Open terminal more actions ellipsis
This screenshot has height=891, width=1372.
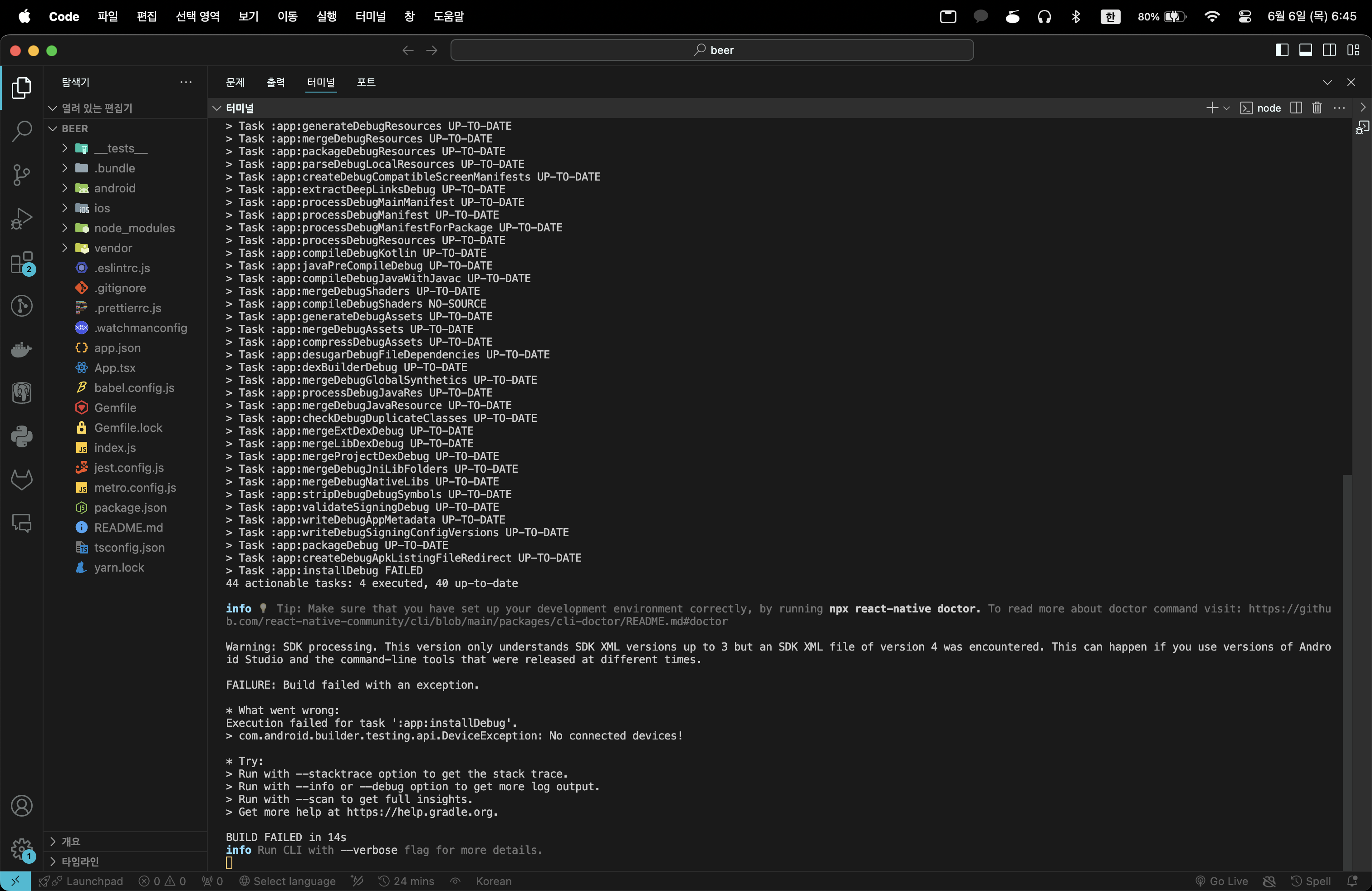tap(1339, 108)
